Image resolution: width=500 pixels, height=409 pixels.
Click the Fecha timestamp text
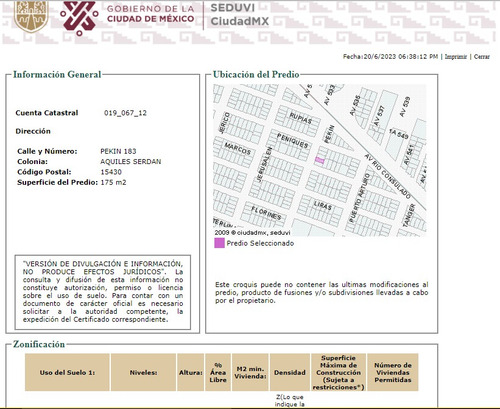point(390,57)
